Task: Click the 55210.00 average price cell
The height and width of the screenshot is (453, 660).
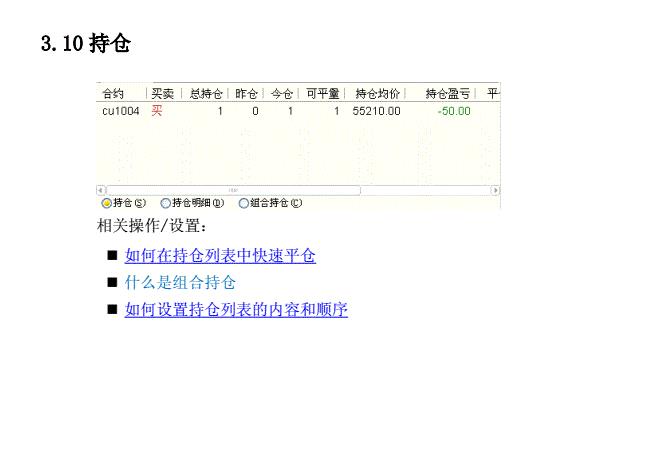Action: 377,111
